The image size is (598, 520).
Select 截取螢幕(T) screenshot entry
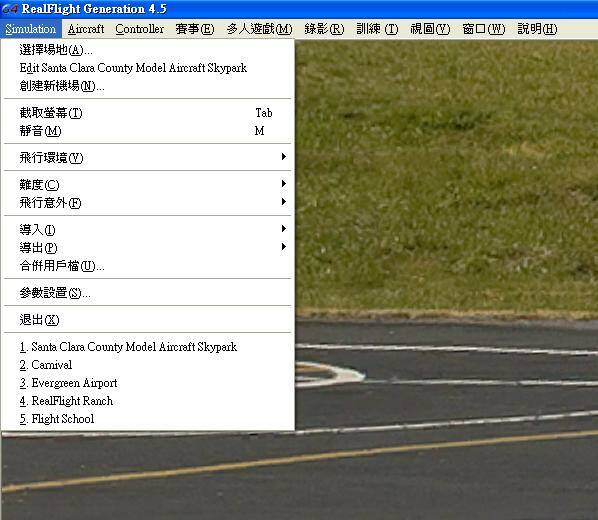click(148, 113)
